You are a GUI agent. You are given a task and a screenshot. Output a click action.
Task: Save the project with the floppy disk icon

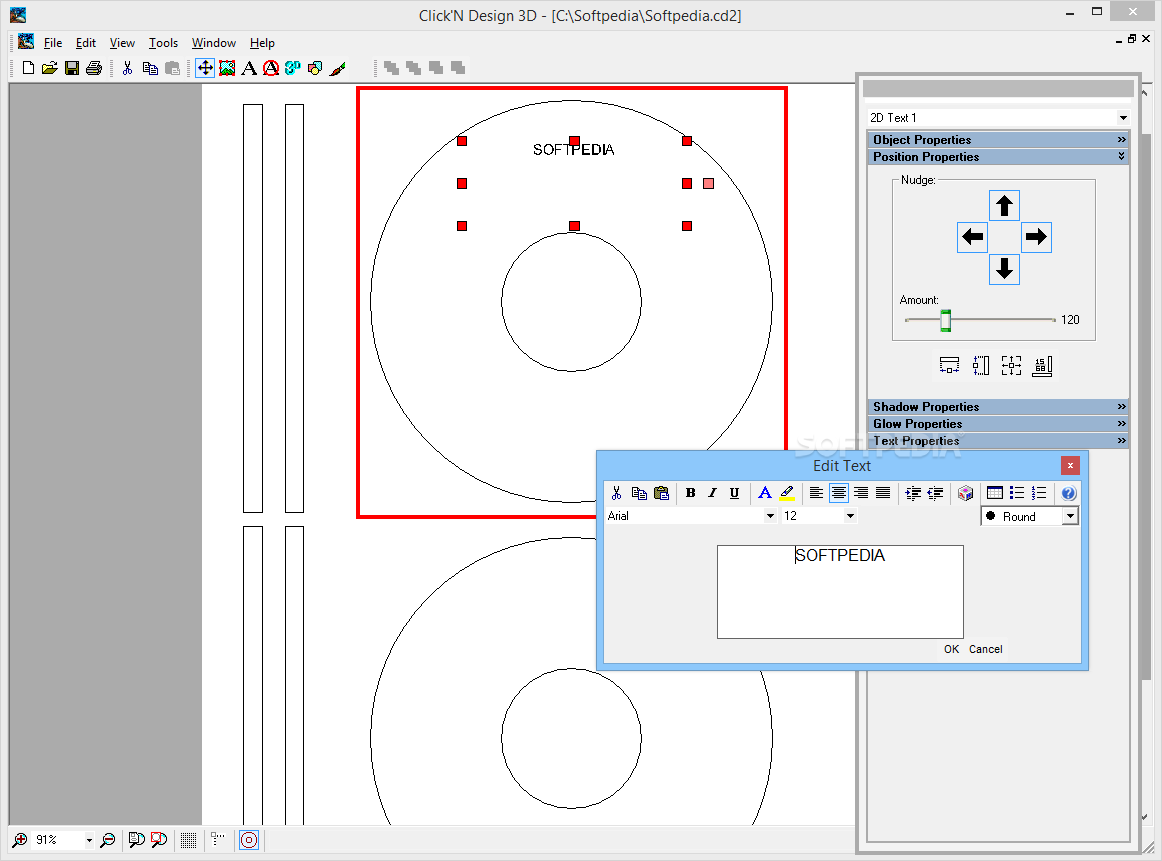[x=72, y=68]
